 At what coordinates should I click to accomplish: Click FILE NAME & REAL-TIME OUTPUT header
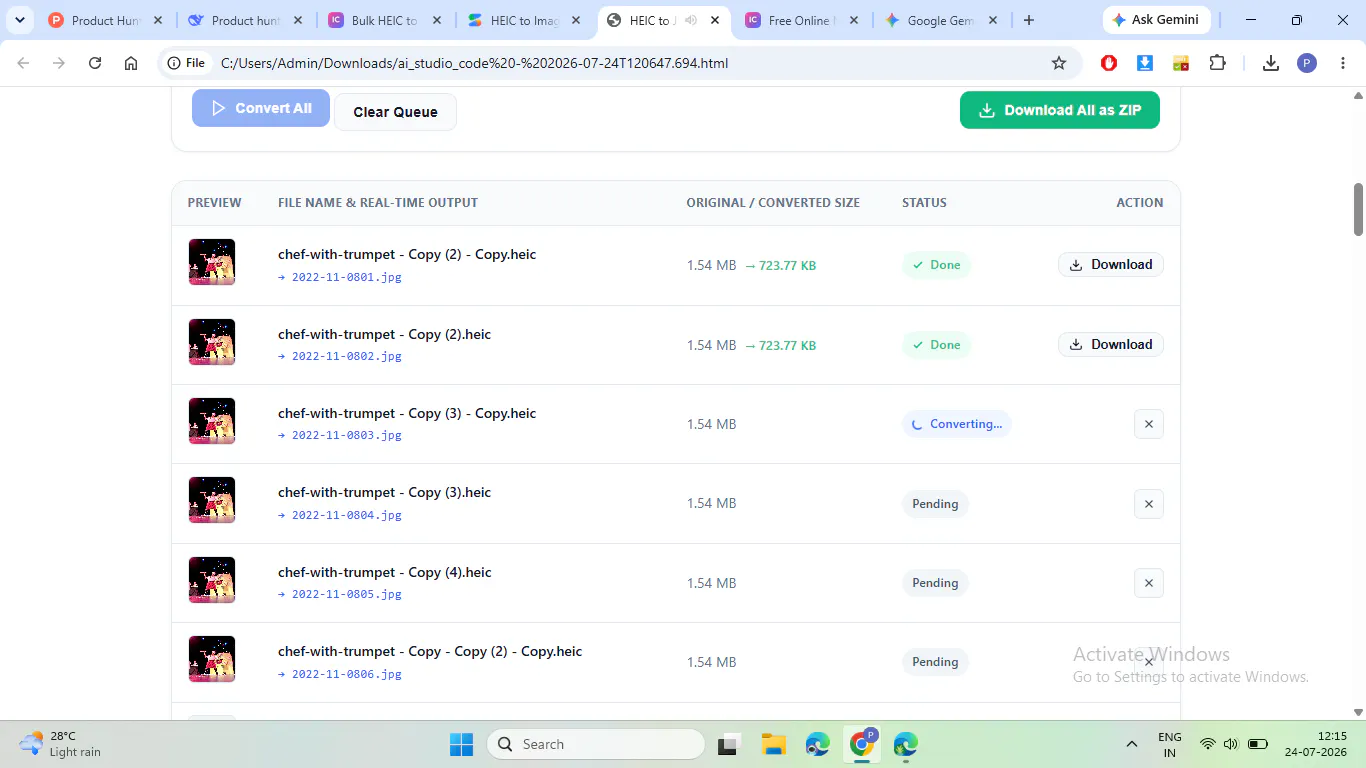click(x=378, y=202)
